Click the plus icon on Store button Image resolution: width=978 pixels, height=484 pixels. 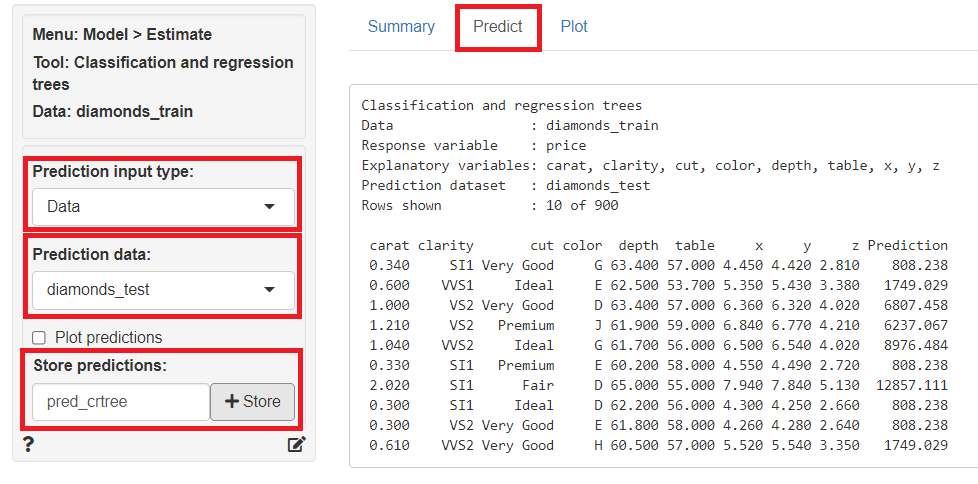coord(232,401)
